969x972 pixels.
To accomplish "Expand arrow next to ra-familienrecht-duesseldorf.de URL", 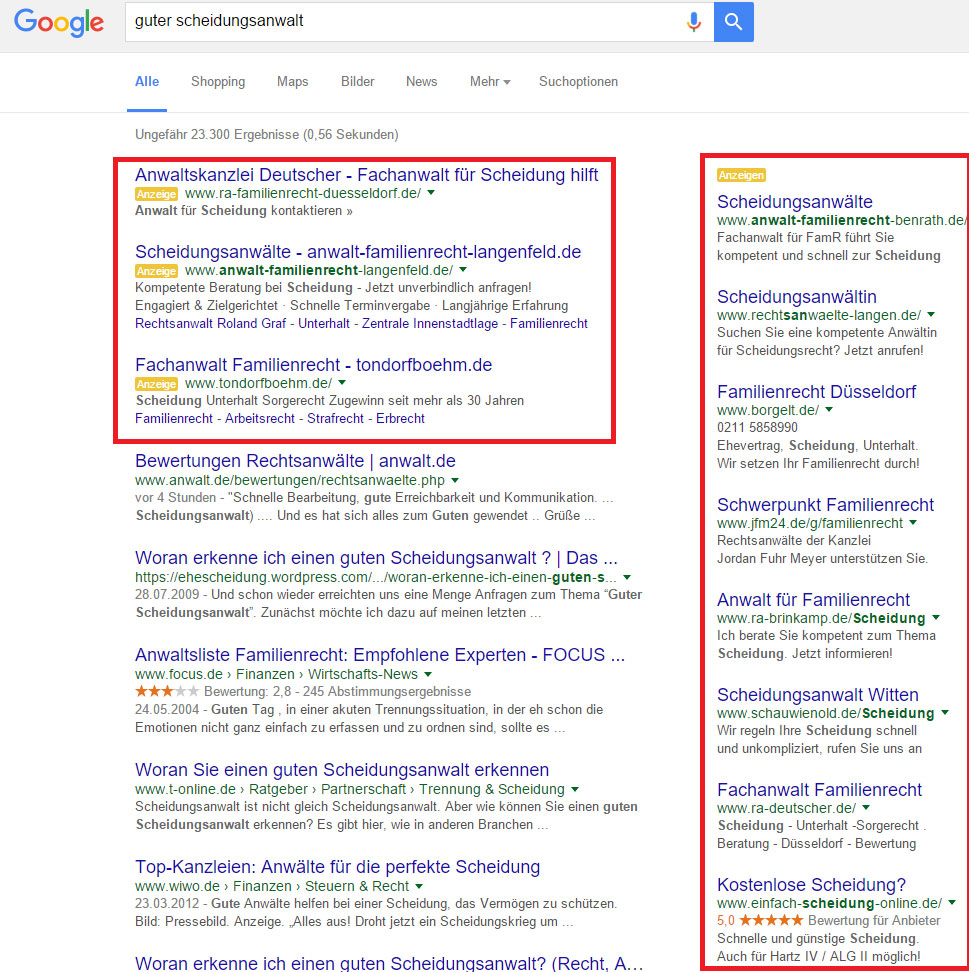I will point(431,193).
